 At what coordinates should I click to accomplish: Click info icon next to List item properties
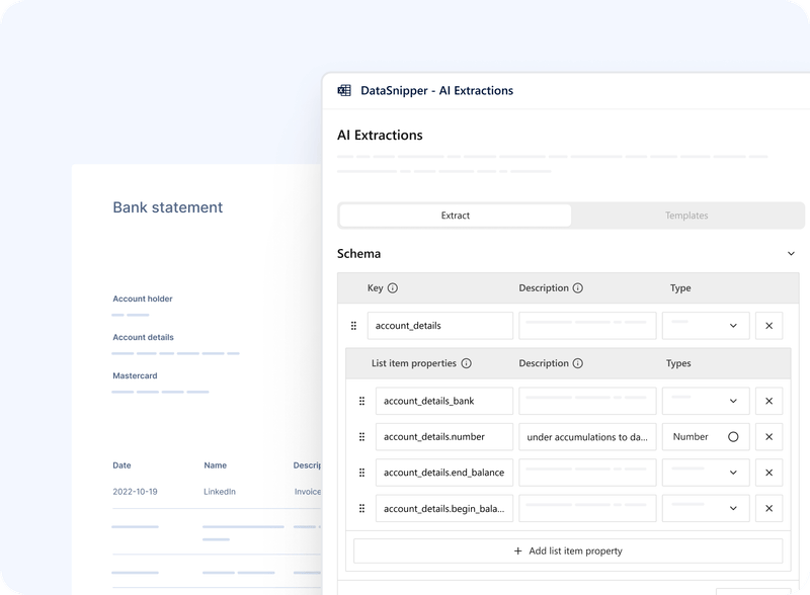(466, 364)
